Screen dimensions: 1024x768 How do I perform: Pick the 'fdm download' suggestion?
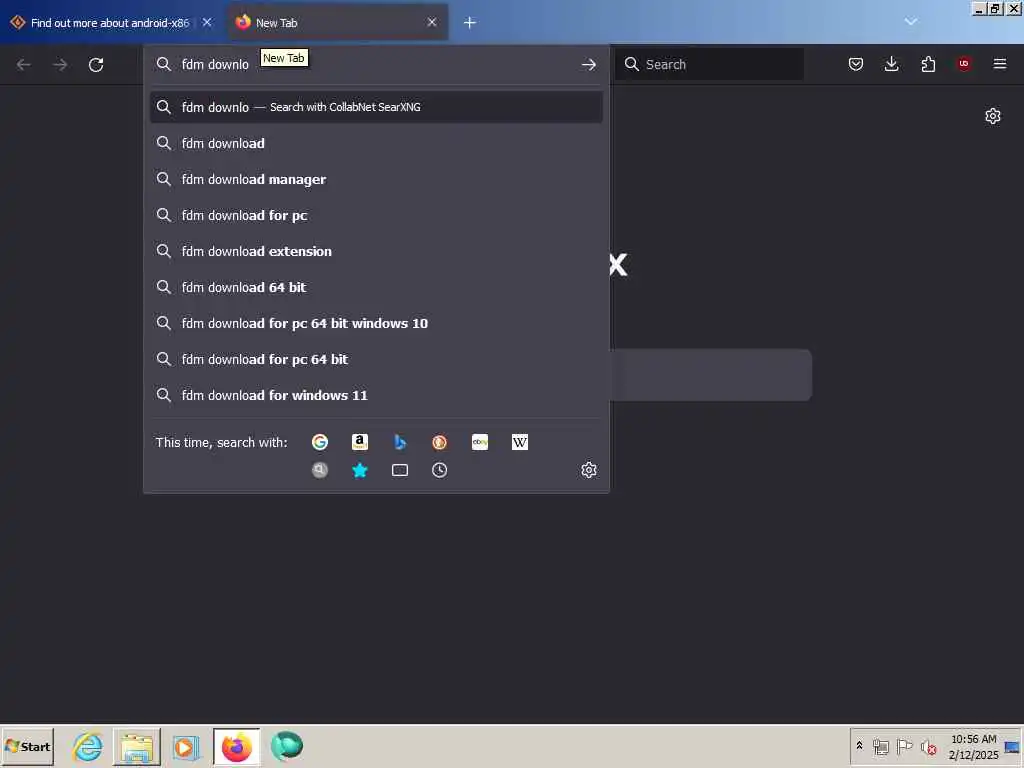click(x=376, y=143)
